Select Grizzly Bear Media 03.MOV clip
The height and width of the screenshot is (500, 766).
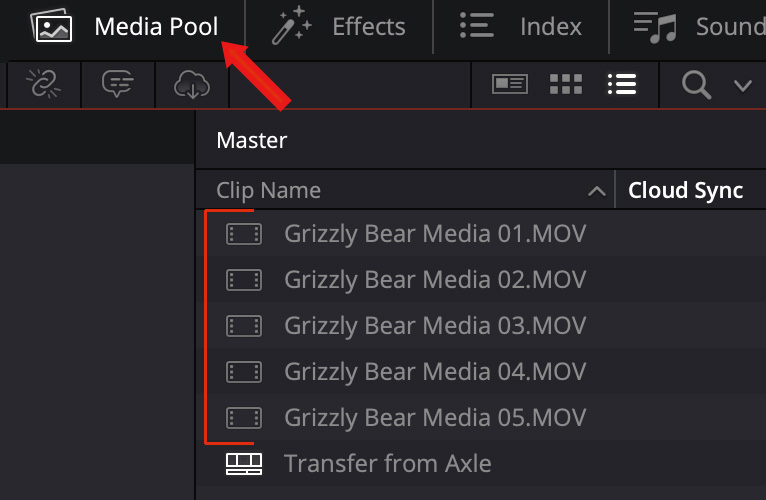pos(435,325)
